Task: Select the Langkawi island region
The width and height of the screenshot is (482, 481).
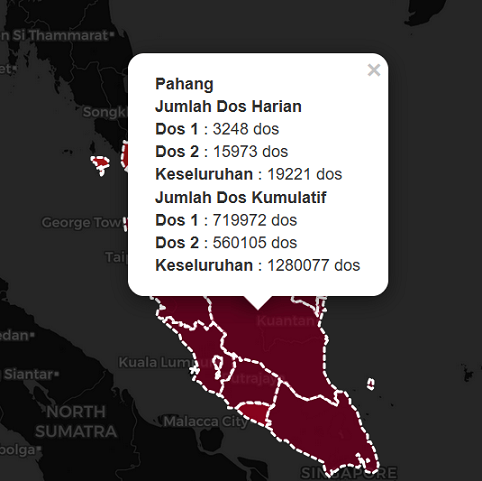Action: [100, 164]
